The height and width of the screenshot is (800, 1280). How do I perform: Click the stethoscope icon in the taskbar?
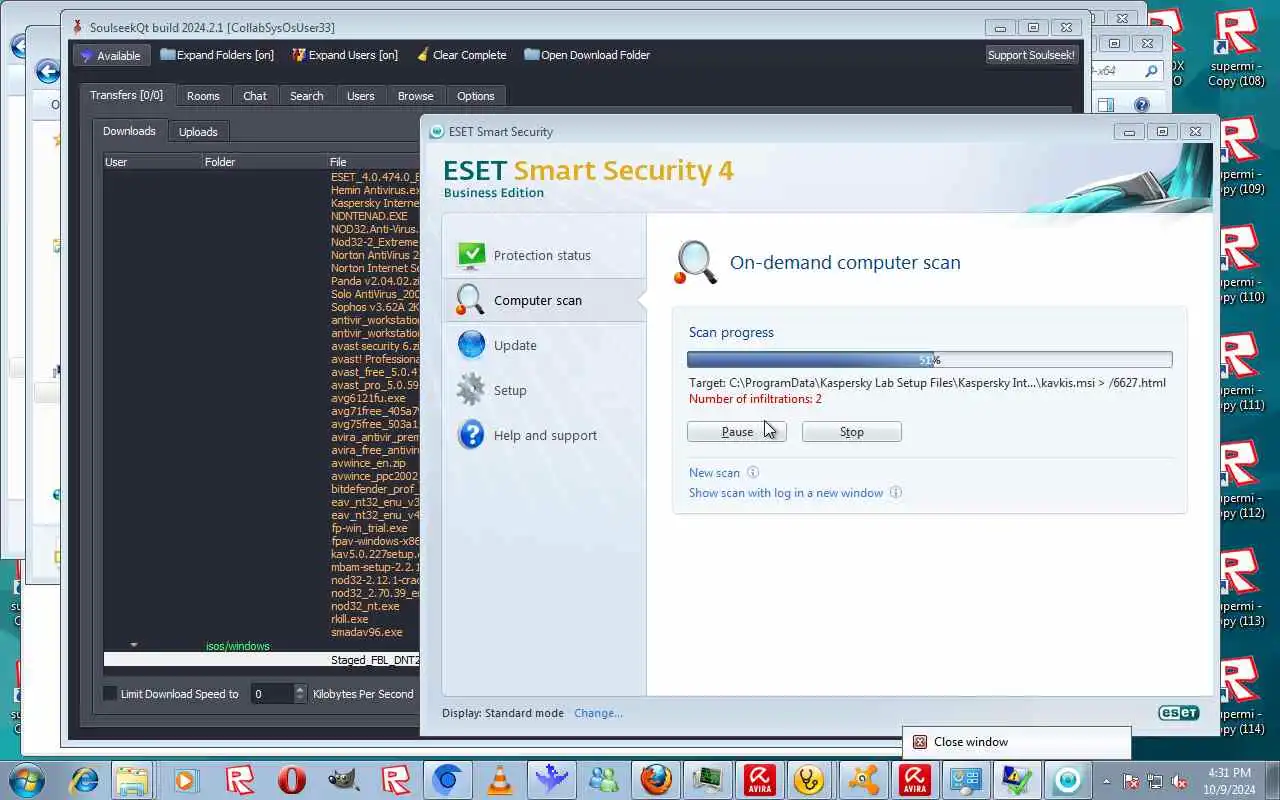pos(811,779)
